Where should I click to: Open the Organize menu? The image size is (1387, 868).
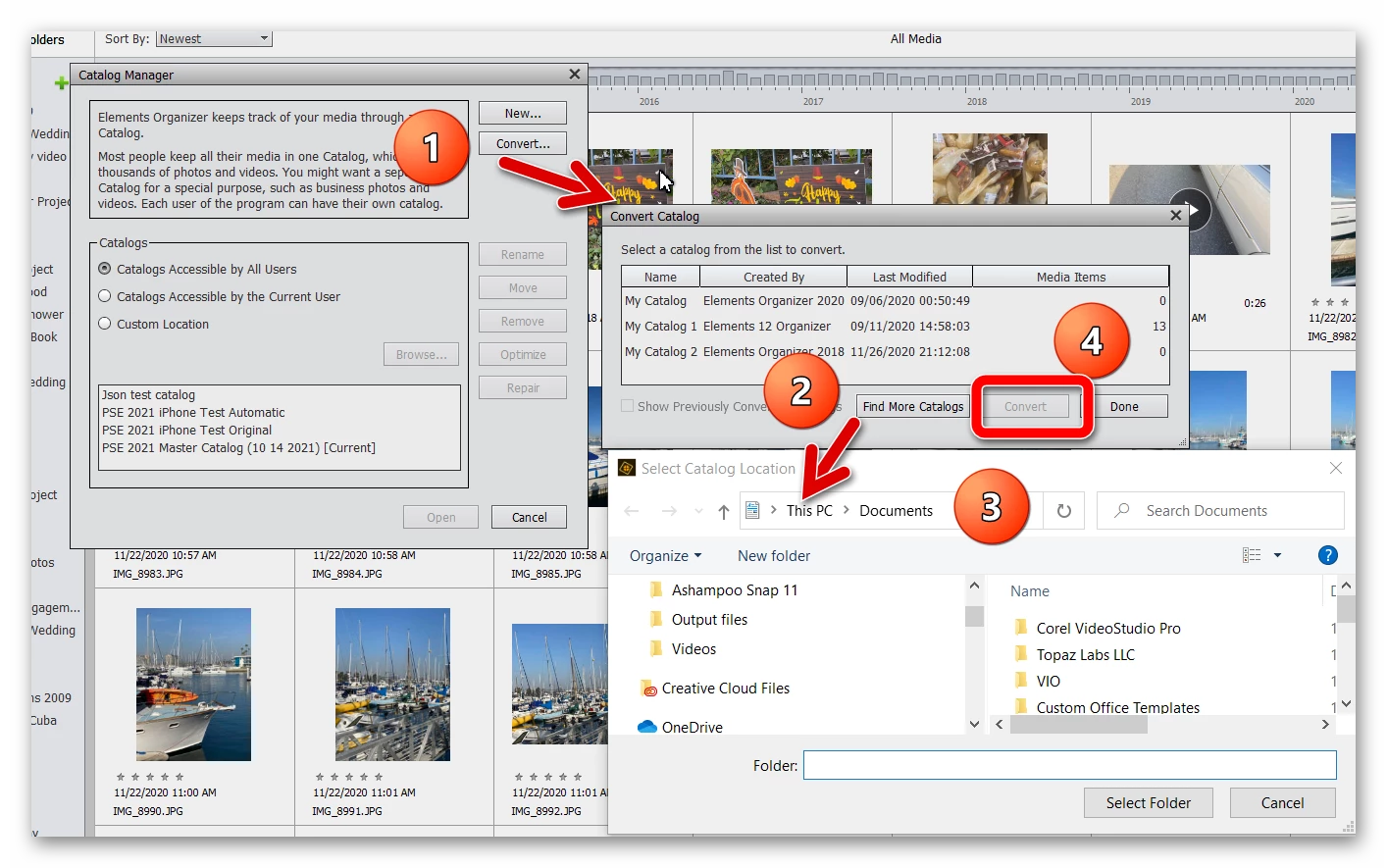point(665,556)
